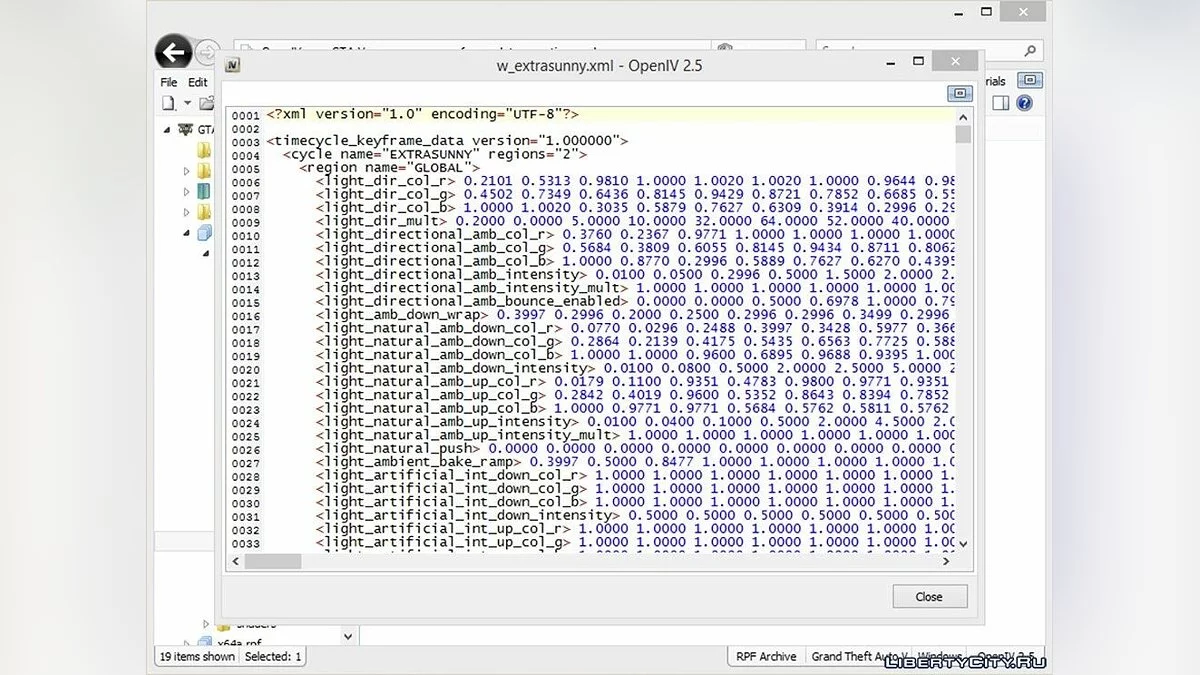Click the black Back navigation arrow
This screenshot has width=1200, height=675.
tap(173, 53)
